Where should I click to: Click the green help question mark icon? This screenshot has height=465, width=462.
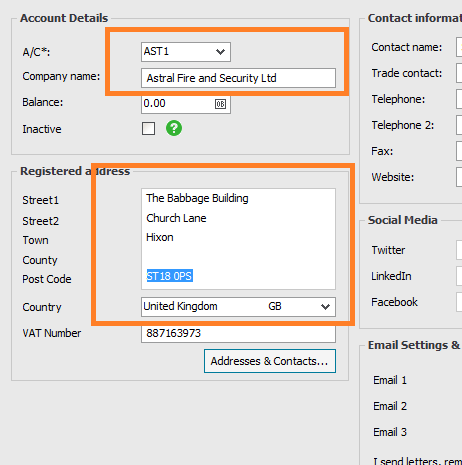point(174,128)
